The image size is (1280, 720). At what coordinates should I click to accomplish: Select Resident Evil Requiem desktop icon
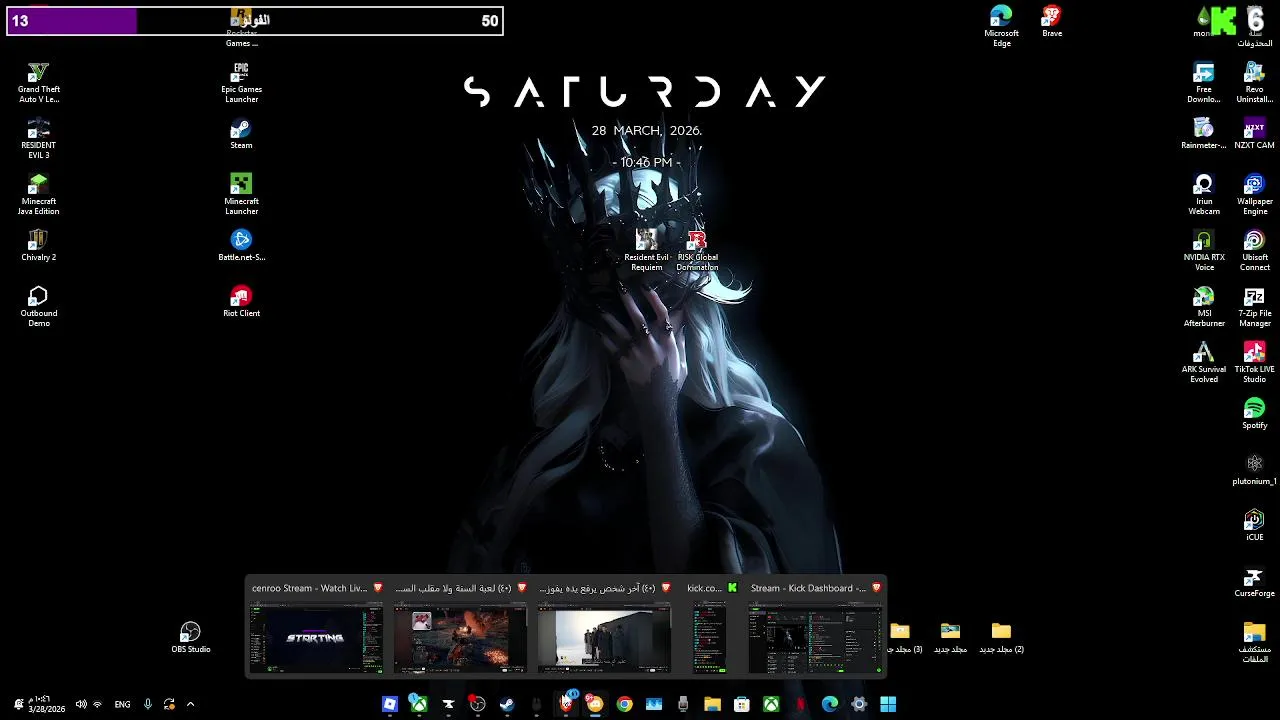coord(646,251)
